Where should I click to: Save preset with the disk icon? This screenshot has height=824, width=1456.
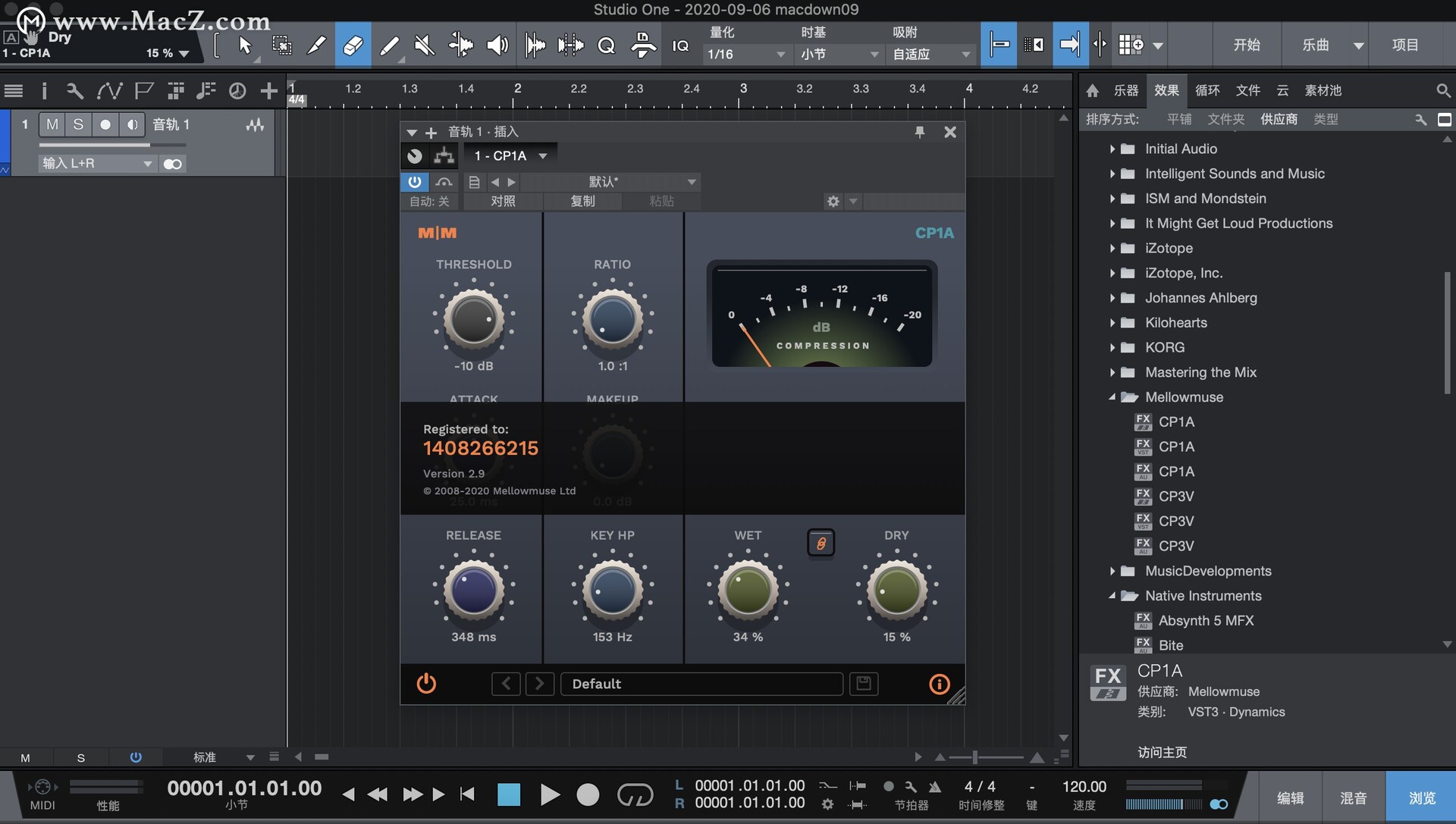[863, 684]
